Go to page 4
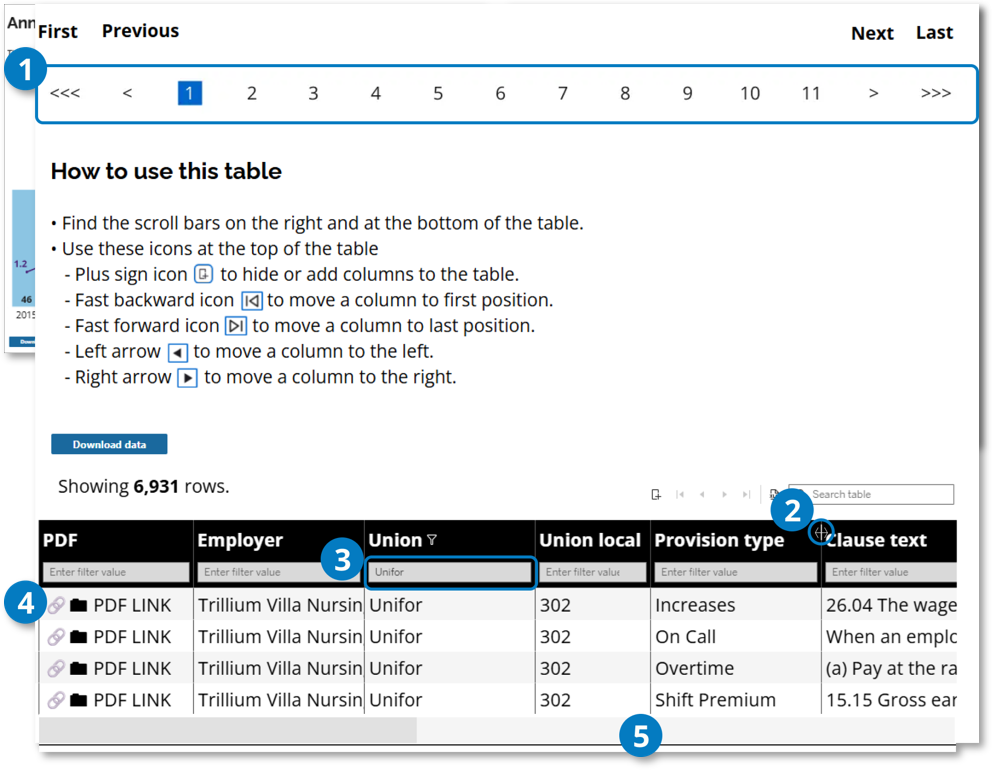This screenshot has height=770, width=992. [376, 94]
